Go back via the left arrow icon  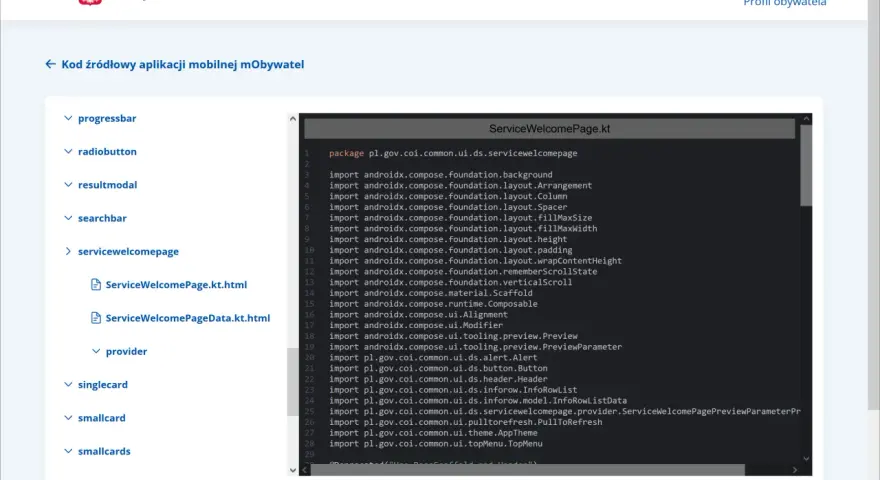click(x=50, y=64)
